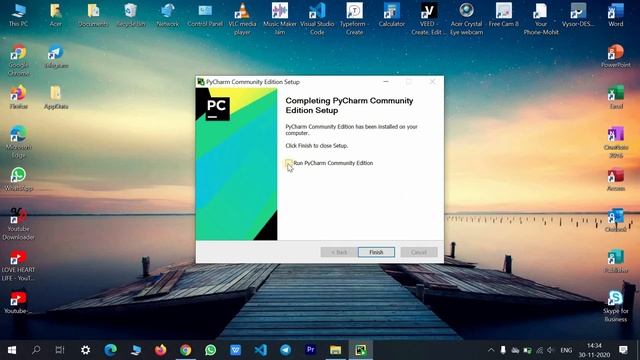The width and height of the screenshot is (640, 360).
Task: Select the This PC desktop icon
Action: pos(18,15)
